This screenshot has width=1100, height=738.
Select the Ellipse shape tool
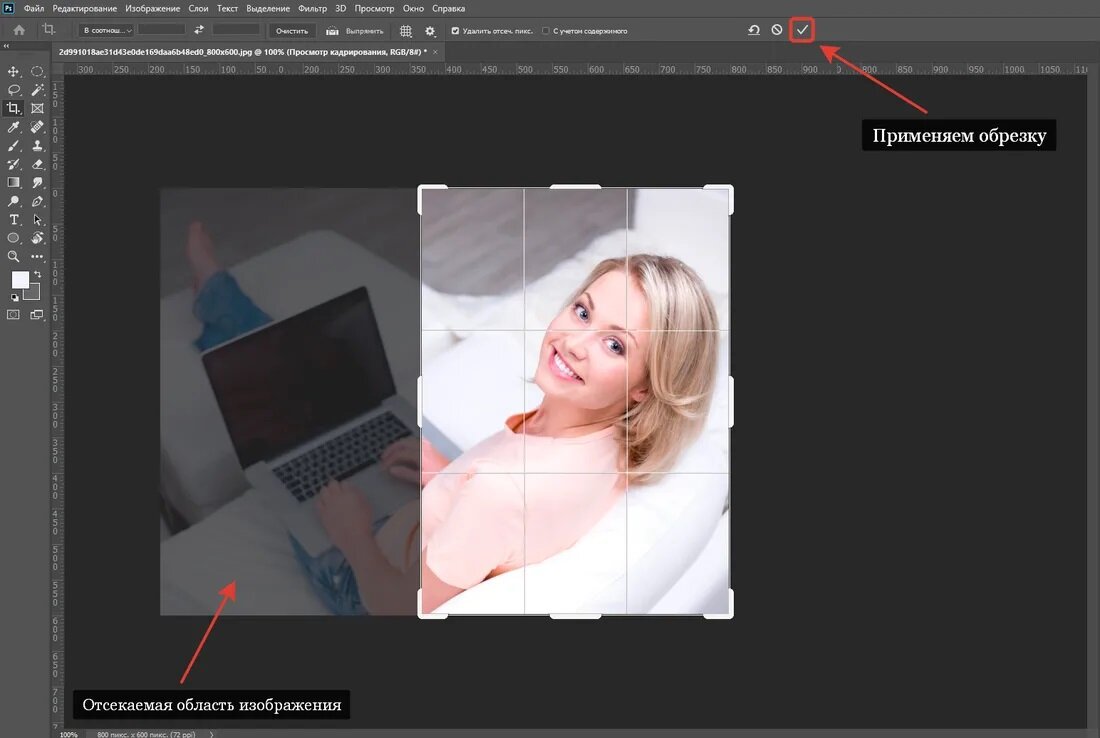[13, 238]
